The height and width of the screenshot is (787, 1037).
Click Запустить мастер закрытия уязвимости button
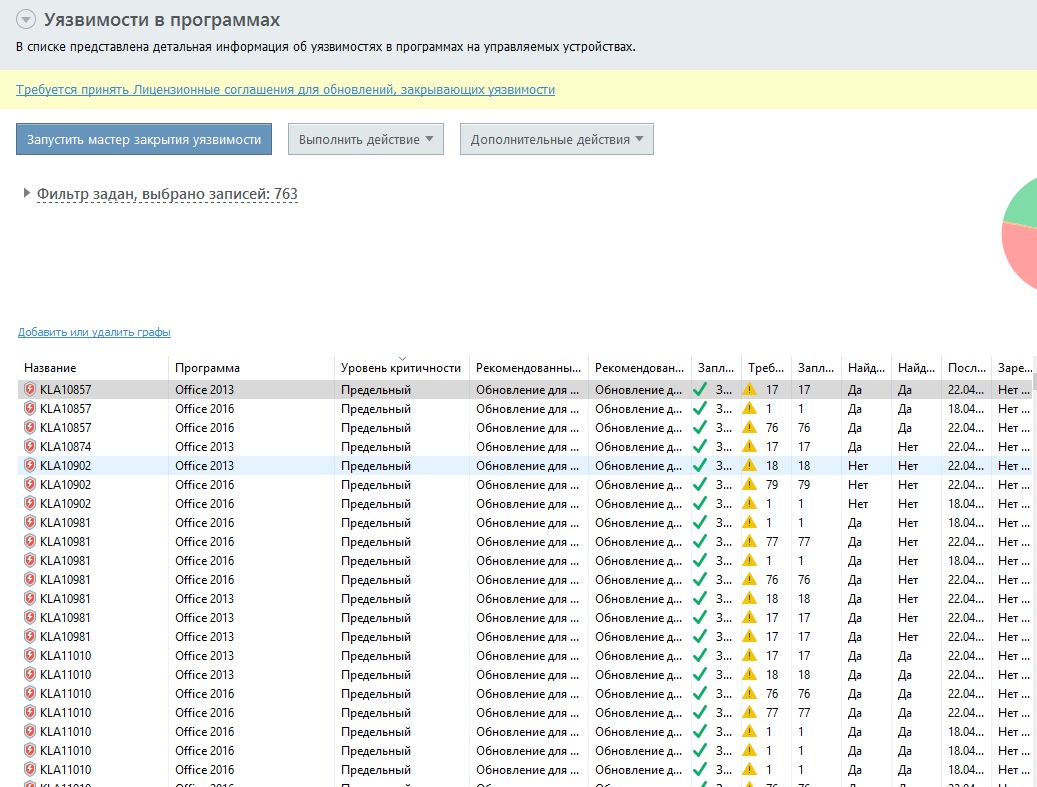coord(144,140)
